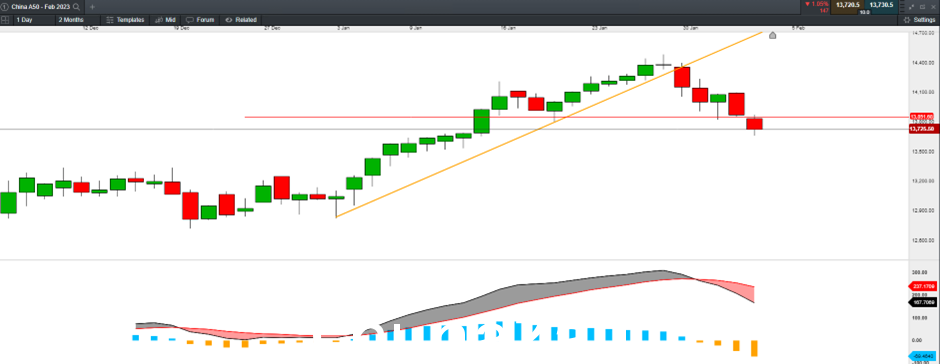Open the Related instruments button
Image resolution: width=940 pixels, height=364 pixels.
241,20
